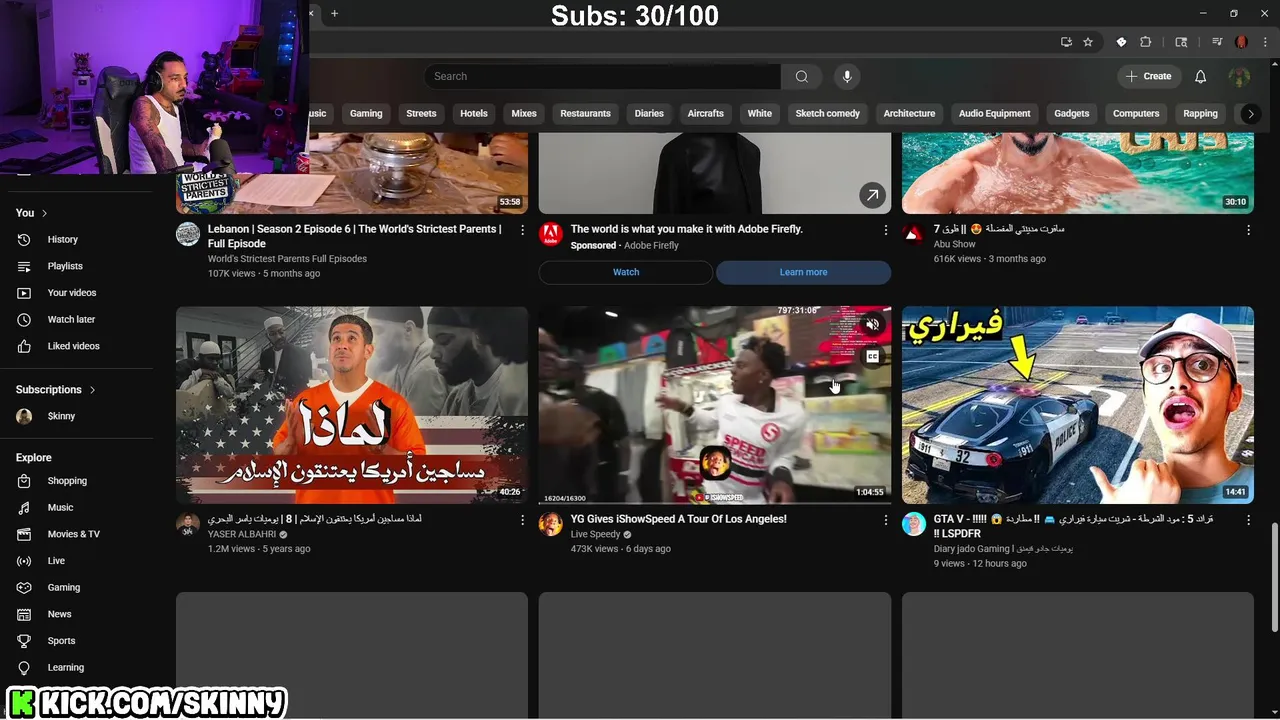Select the Gadgets chip

click(x=1071, y=114)
